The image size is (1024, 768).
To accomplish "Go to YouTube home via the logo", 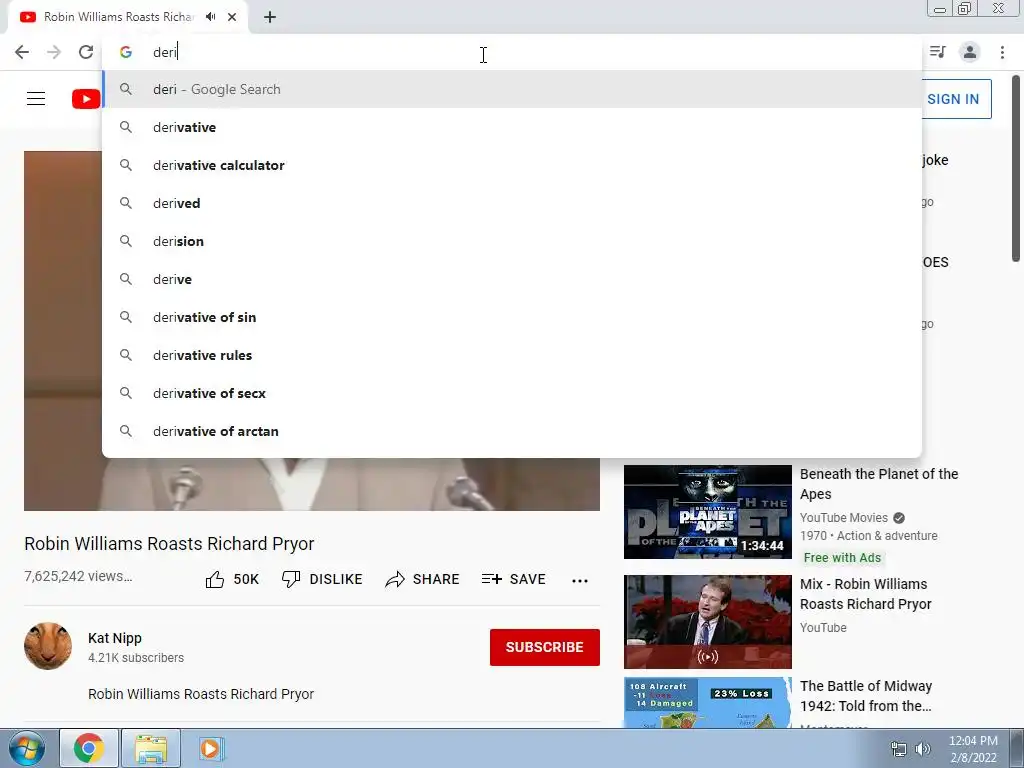I will pyautogui.click(x=86, y=99).
